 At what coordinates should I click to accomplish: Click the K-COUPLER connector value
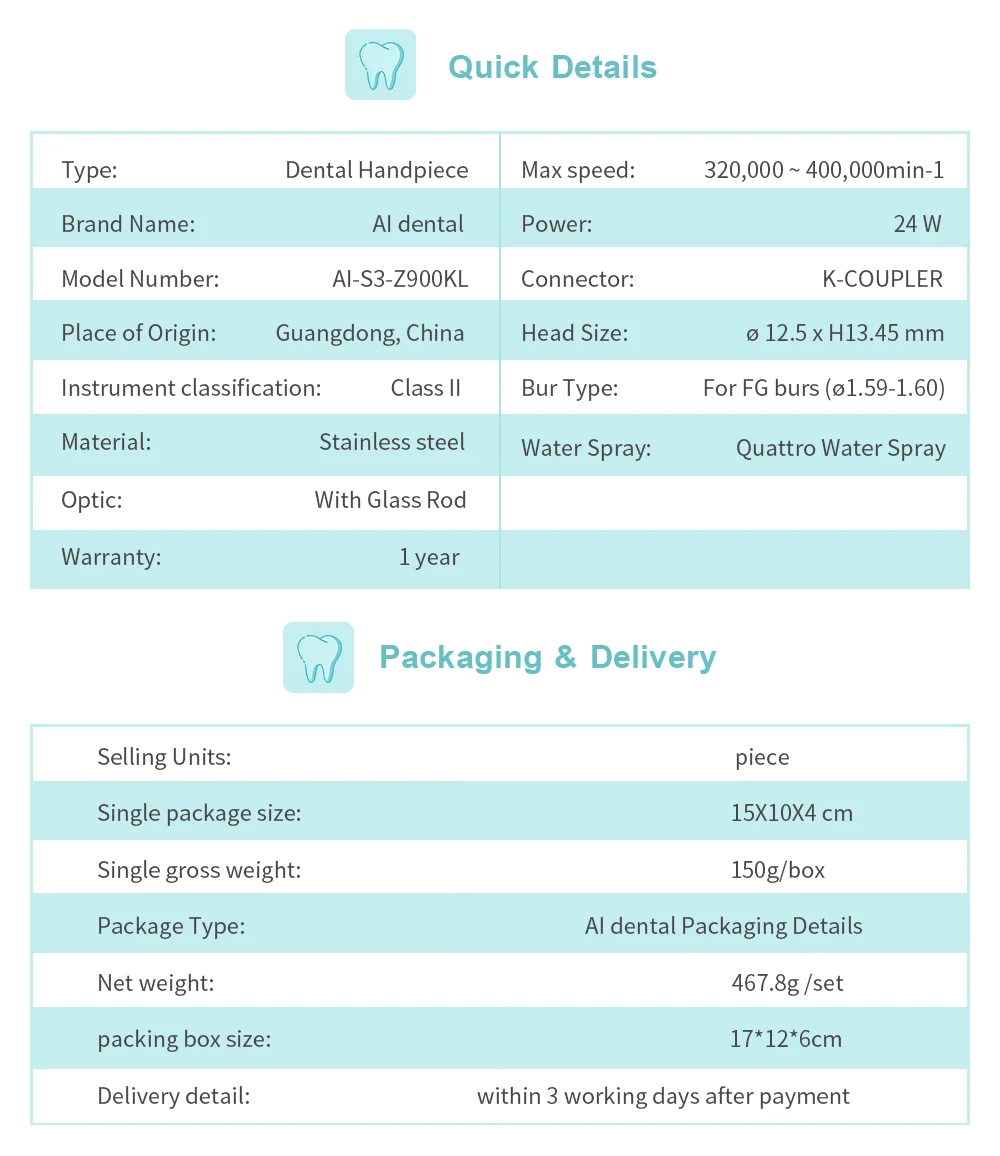(x=882, y=279)
